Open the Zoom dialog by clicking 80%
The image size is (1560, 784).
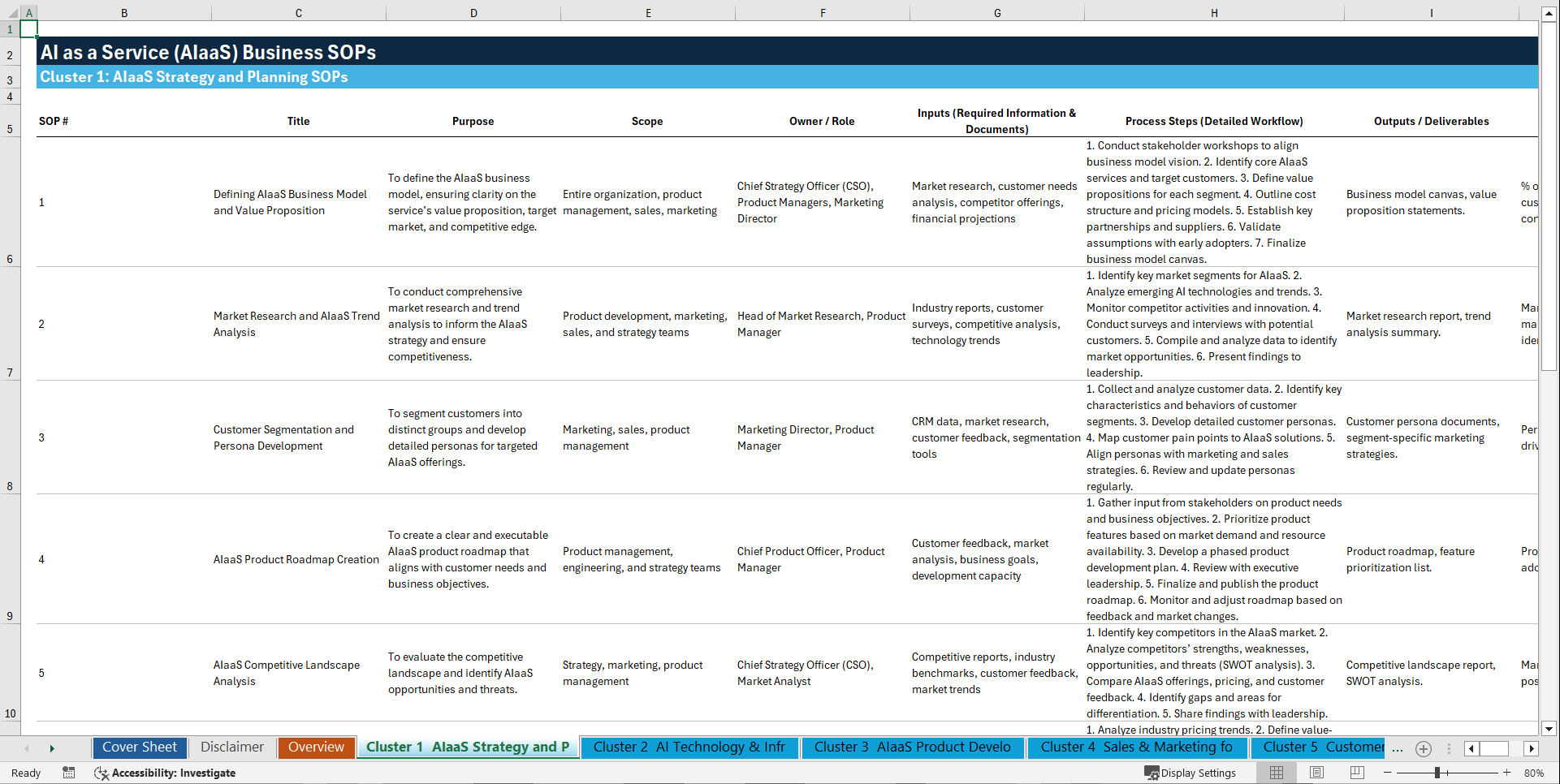pyautogui.click(x=1533, y=773)
